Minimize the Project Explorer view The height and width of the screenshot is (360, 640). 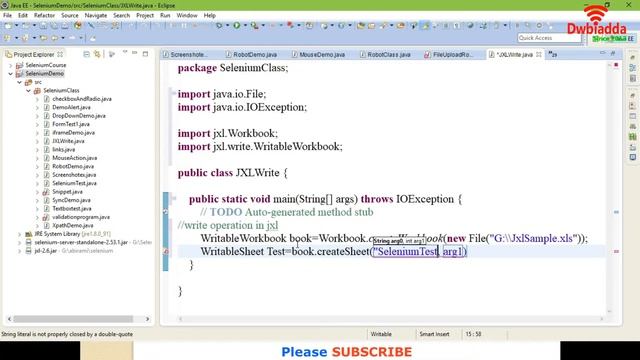click(135, 53)
